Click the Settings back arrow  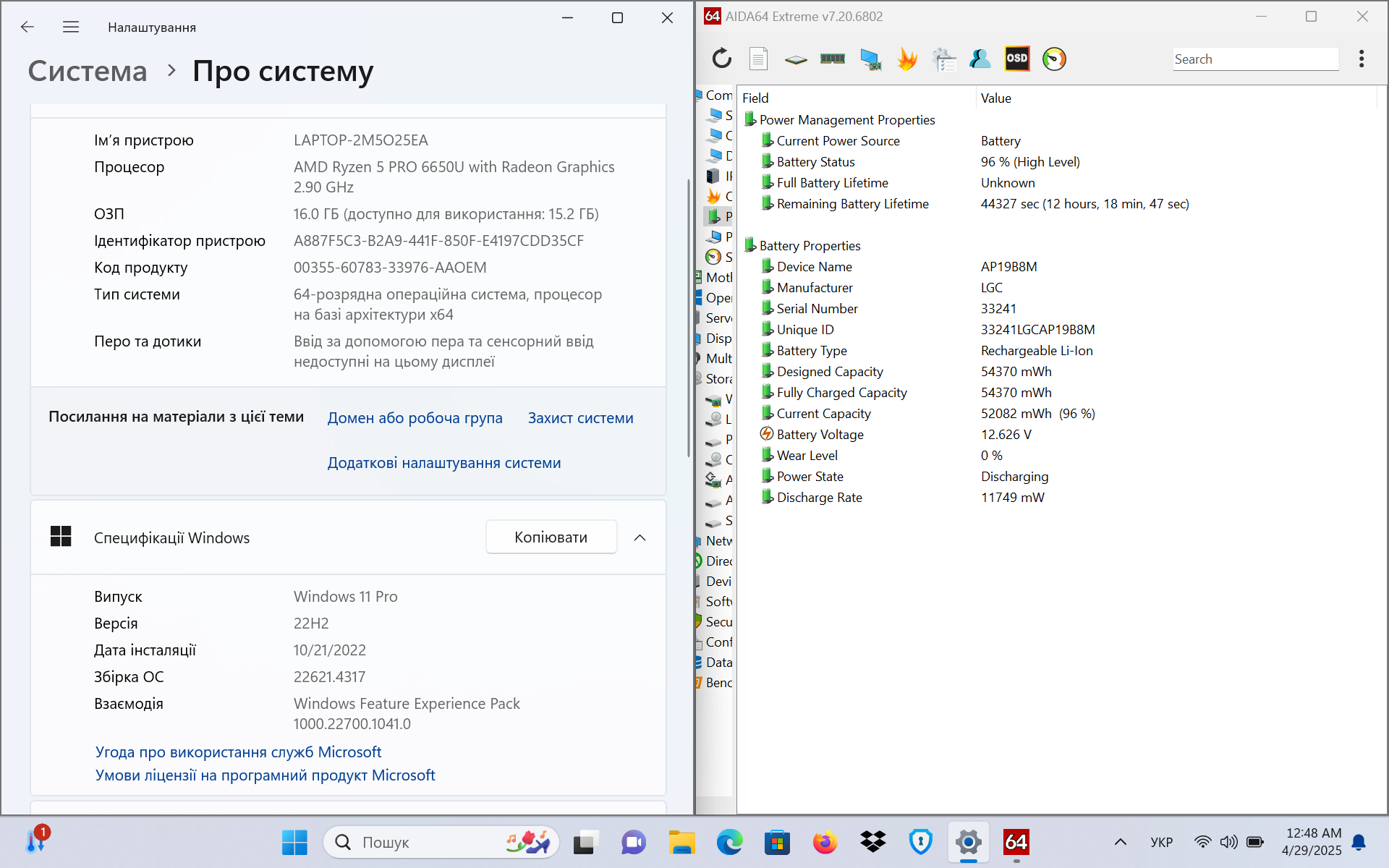(x=27, y=27)
